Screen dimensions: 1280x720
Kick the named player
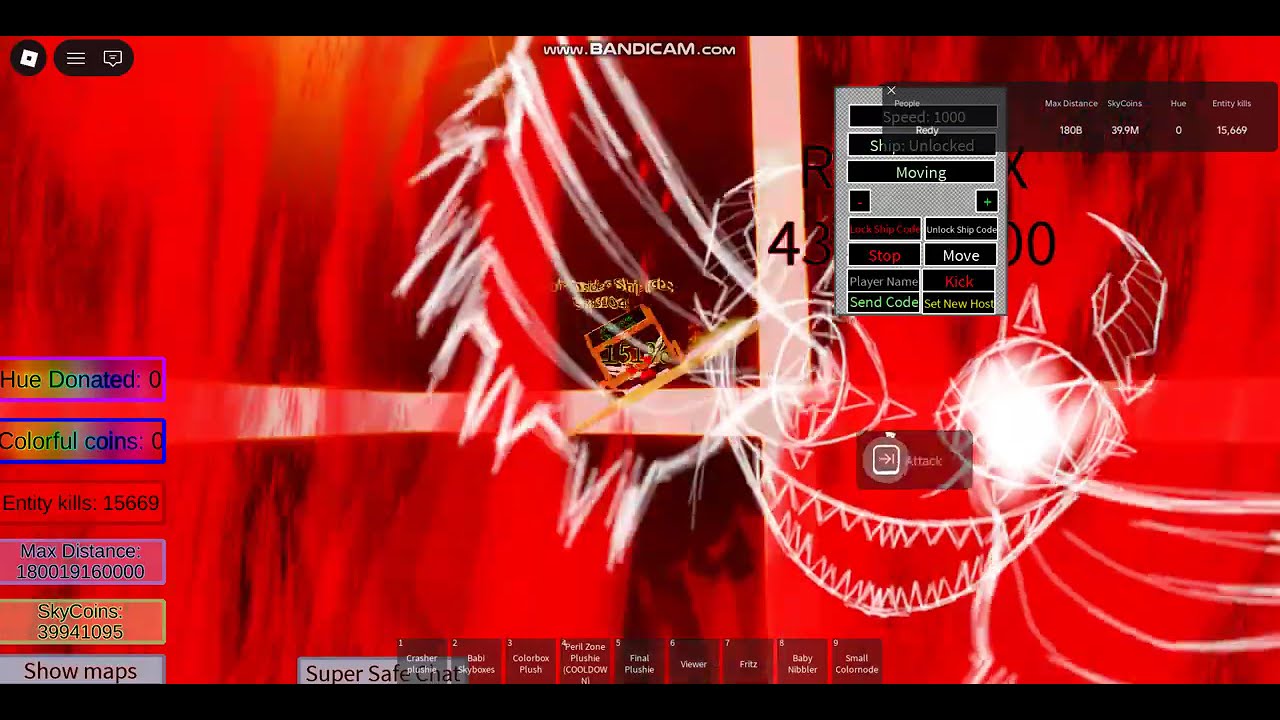pyautogui.click(x=959, y=281)
